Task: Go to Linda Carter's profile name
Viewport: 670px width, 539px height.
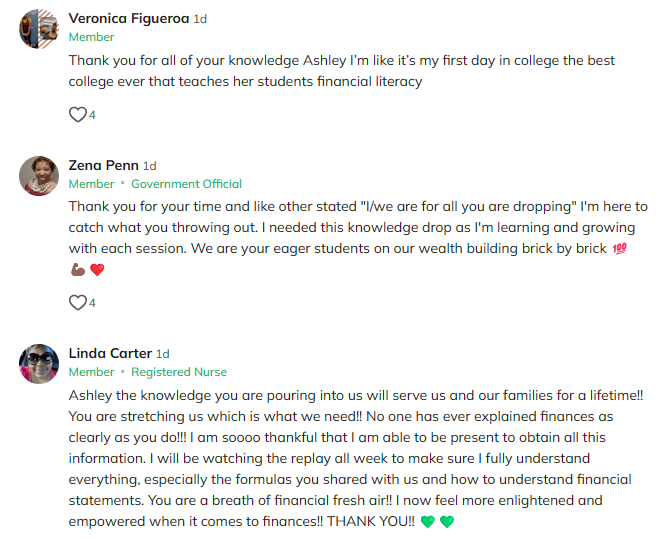Action: [x=110, y=353]
